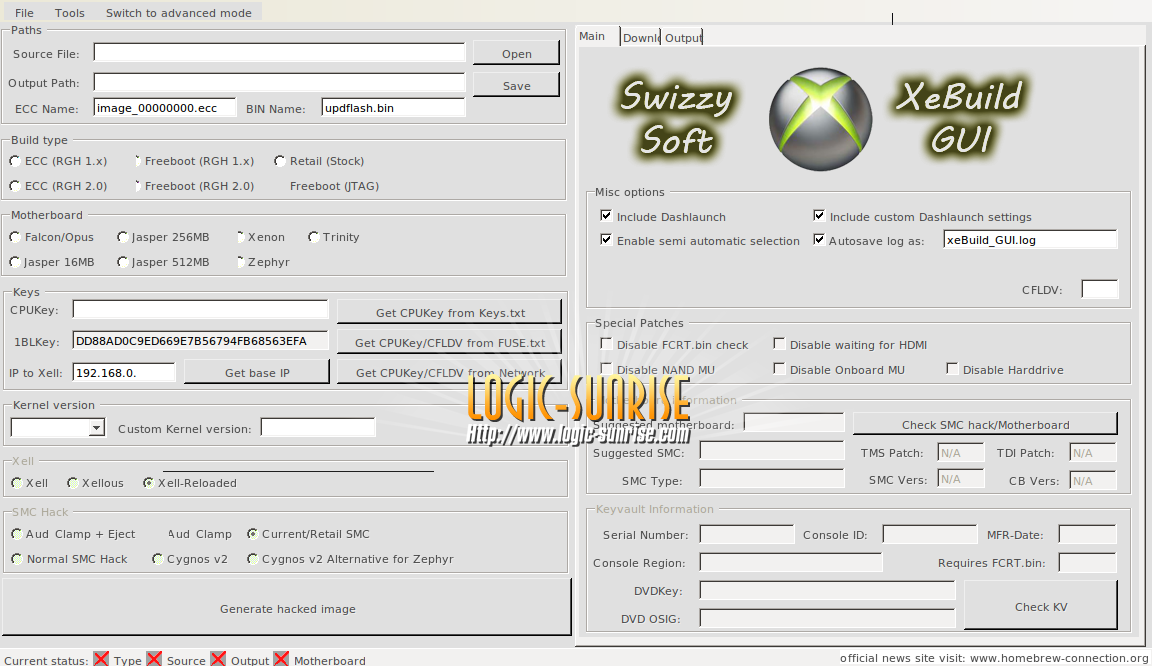This screenshot has height=666, width=1152.
Task: Select Cygnos v2 Alternative for Zephyr
Action: (350, 559)
